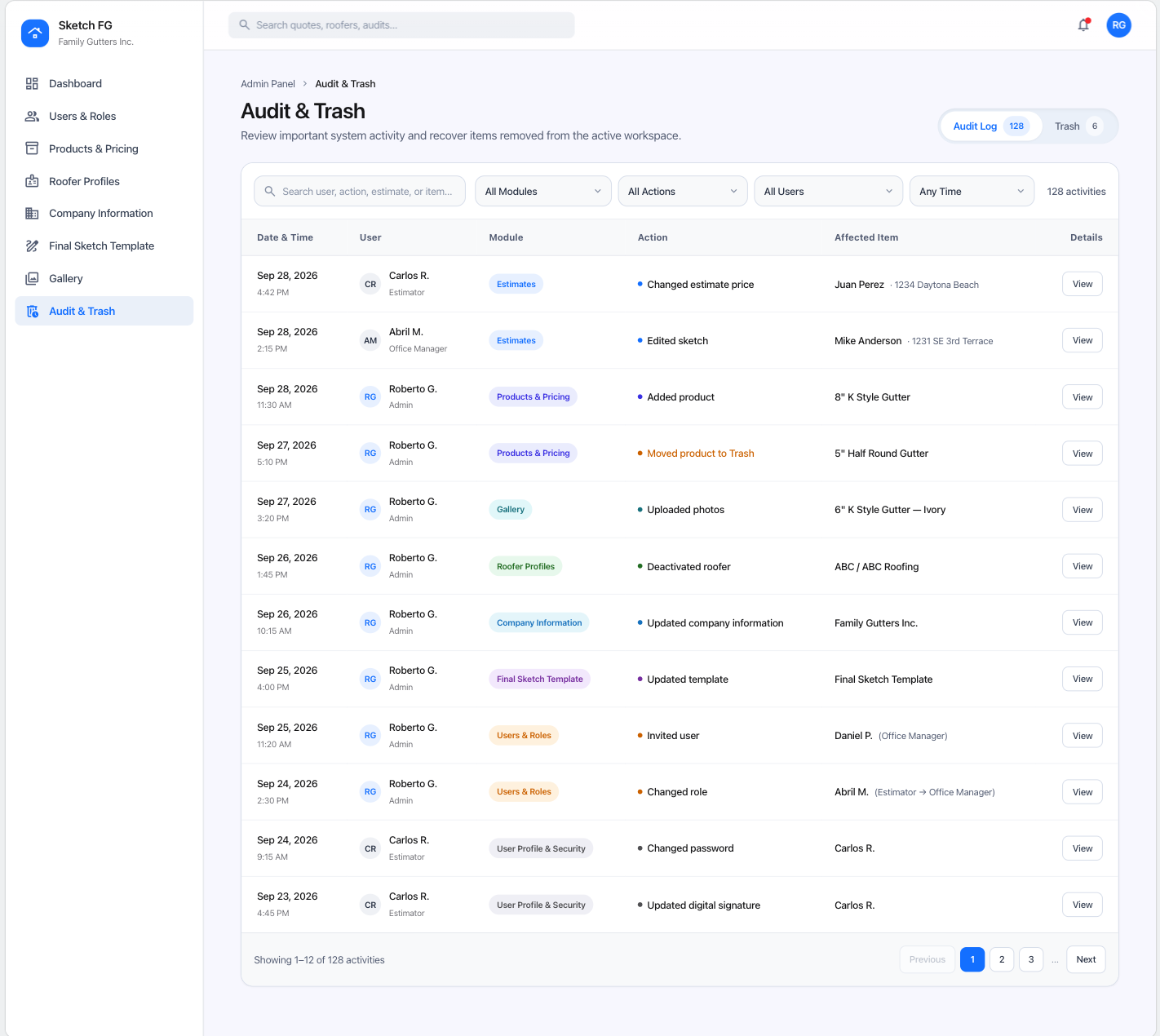Click the magnifier icon in top search bar
Image resolution: width=1160 pixels, height=1036 pixels.
[244, 25]
